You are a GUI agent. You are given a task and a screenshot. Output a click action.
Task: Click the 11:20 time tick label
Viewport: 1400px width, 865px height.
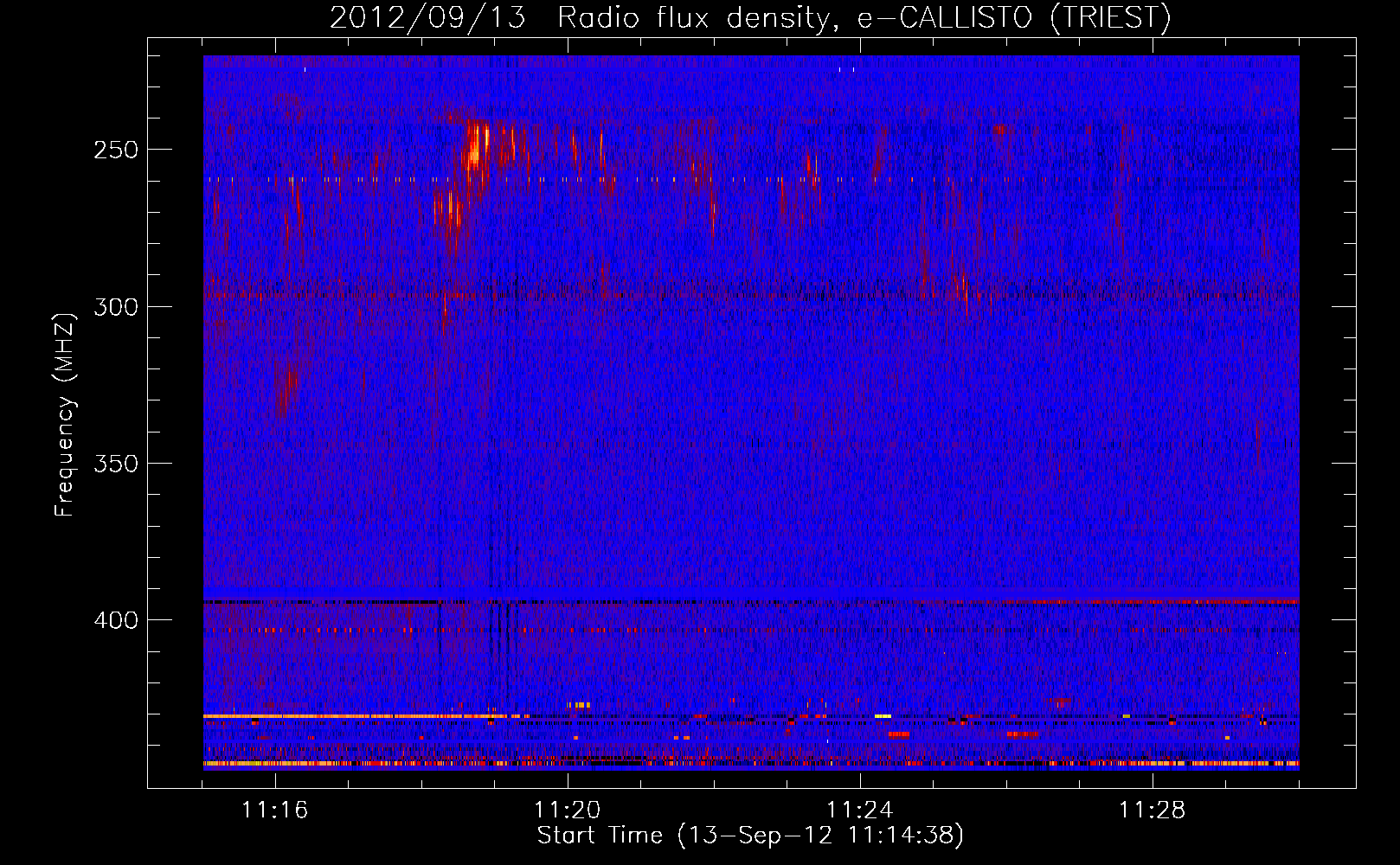point(568,811)
